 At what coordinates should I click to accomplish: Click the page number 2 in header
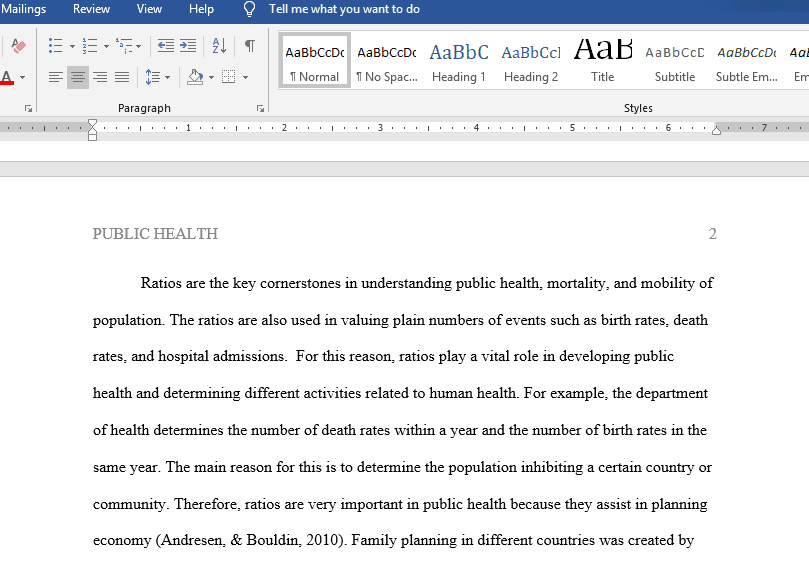pos(713,234)
